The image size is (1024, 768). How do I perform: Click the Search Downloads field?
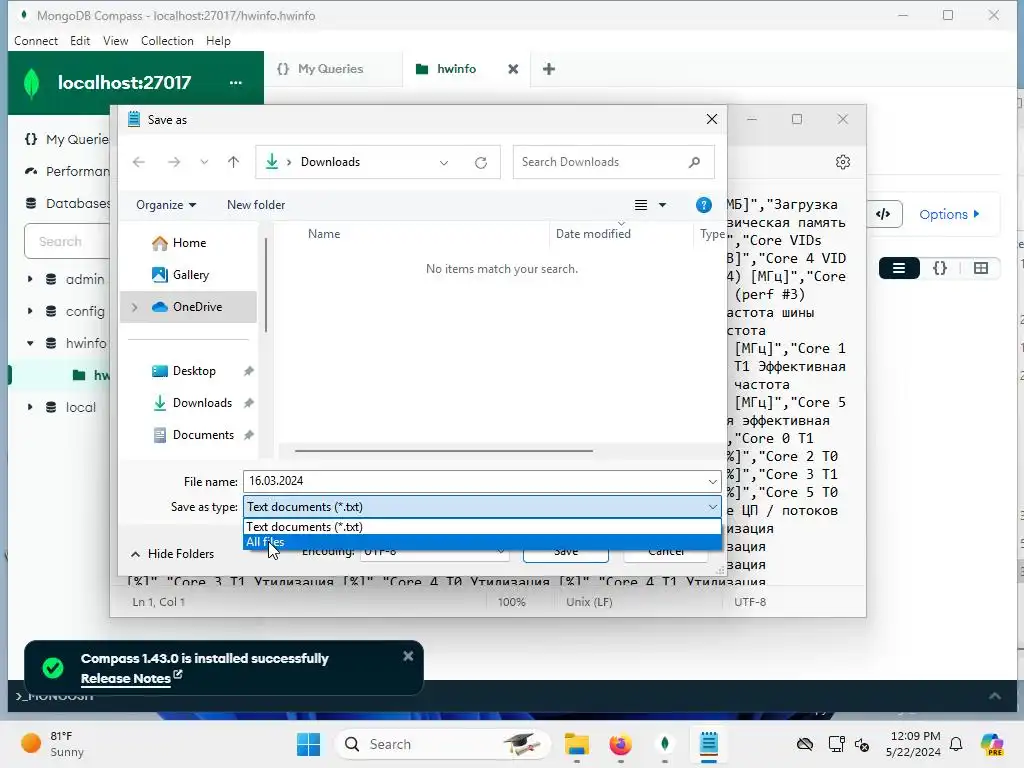point(613,162)
